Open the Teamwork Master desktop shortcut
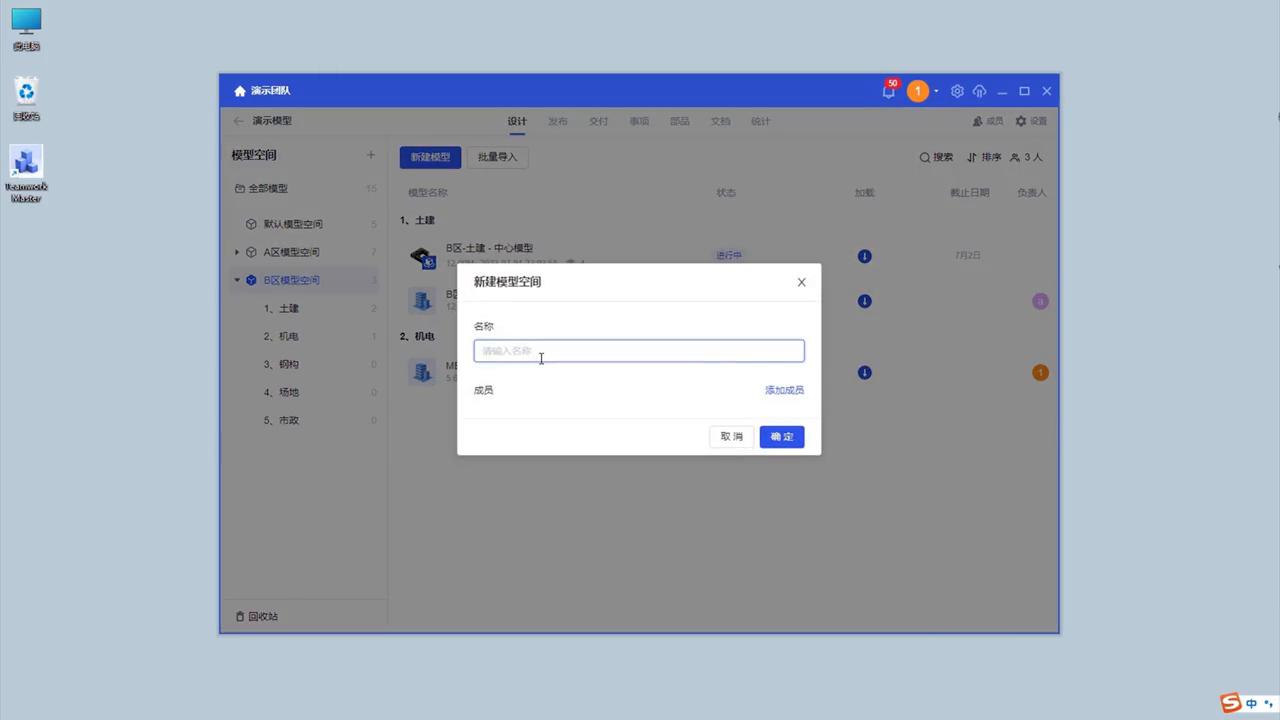The width and height of the screenshot is (1280, 720). click(26, 174)
